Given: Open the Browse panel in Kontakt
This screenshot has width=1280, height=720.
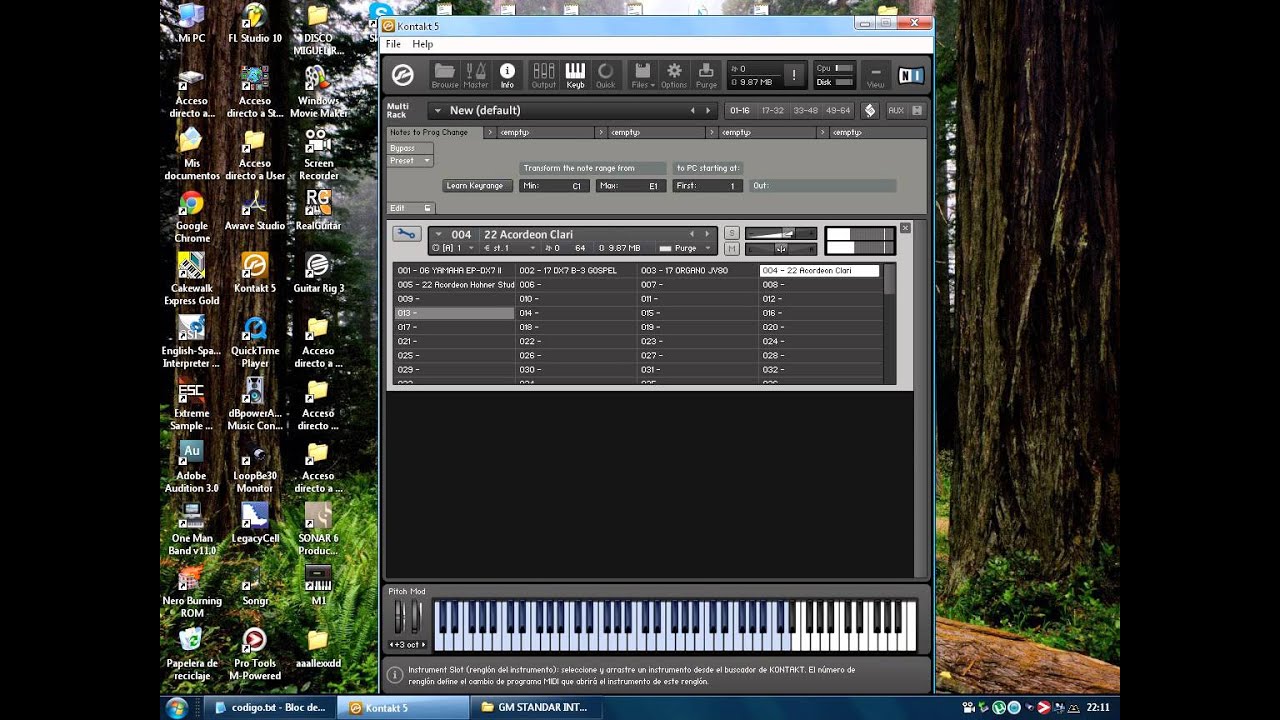Looking at the screenshot, I should click(x=445, y=75).
